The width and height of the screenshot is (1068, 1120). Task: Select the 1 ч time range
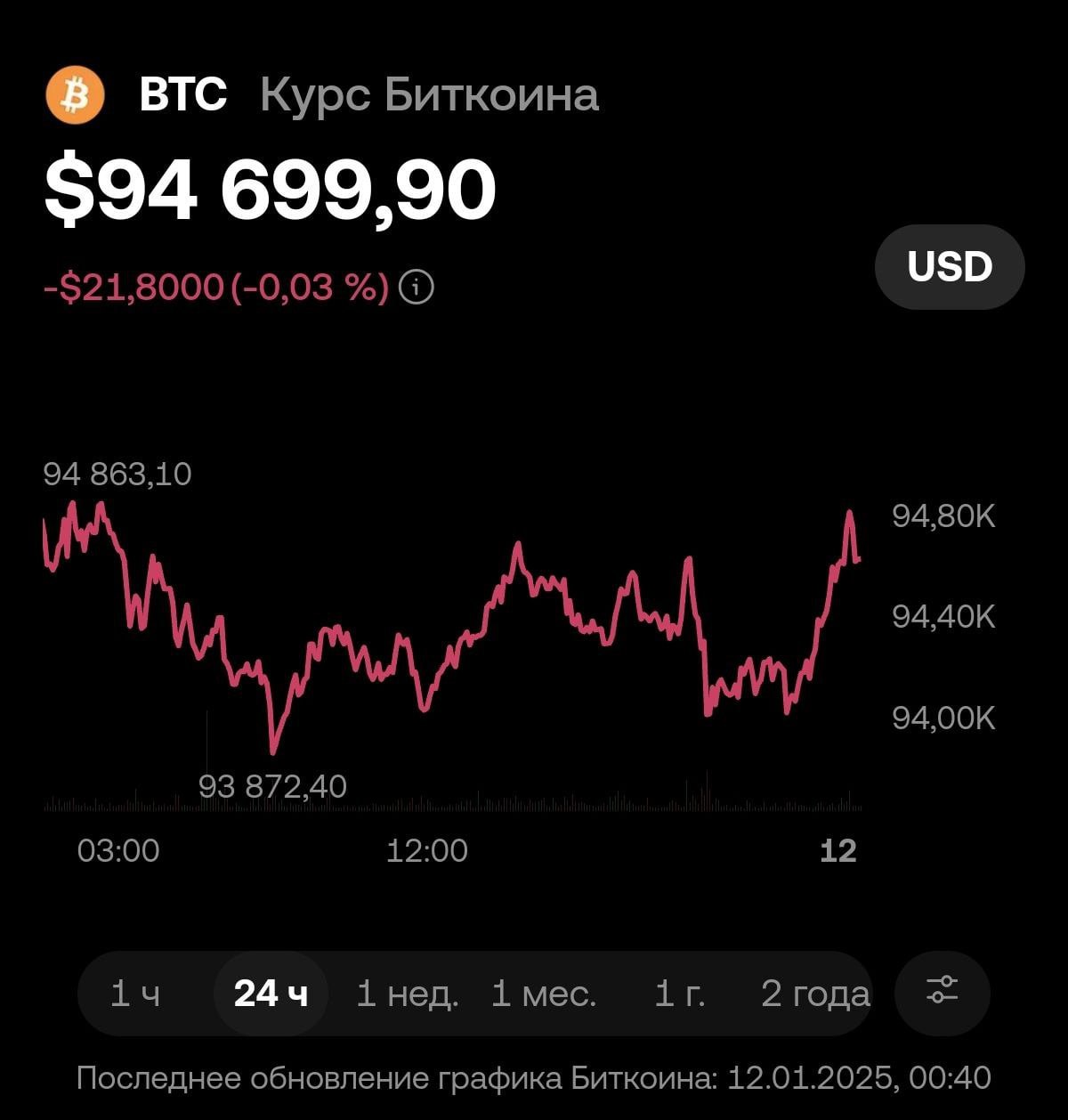[x=135, y=994]
